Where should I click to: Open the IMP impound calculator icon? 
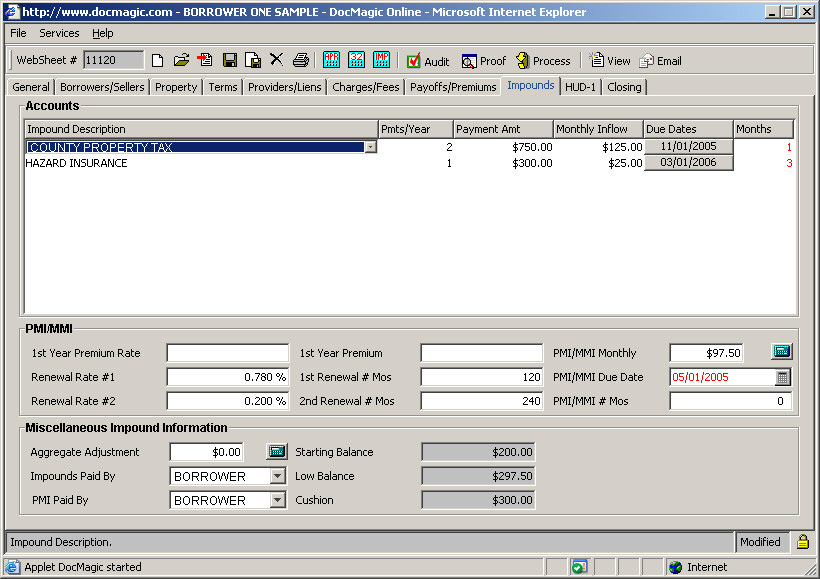click(381, 60)
